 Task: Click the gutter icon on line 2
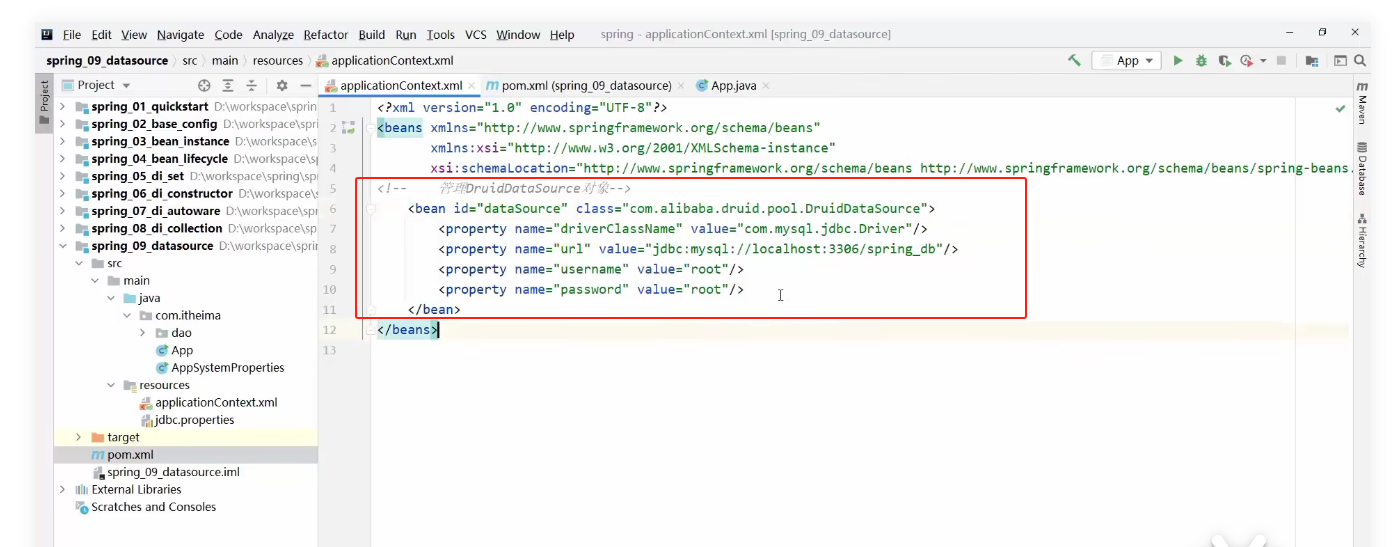[x=348, y=128]
